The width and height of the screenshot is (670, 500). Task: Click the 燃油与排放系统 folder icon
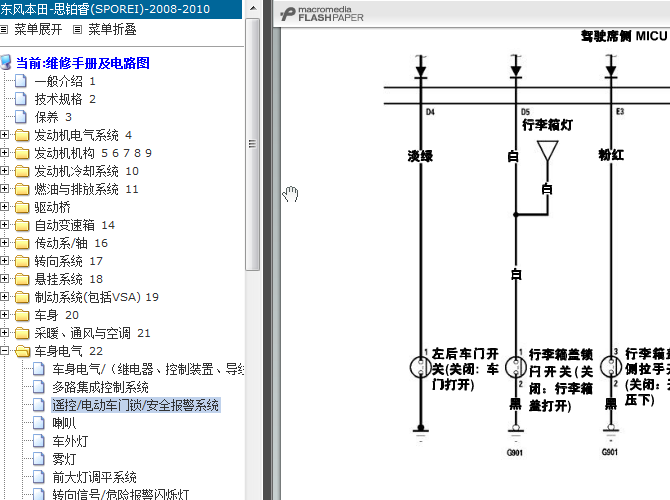[22, 189]
